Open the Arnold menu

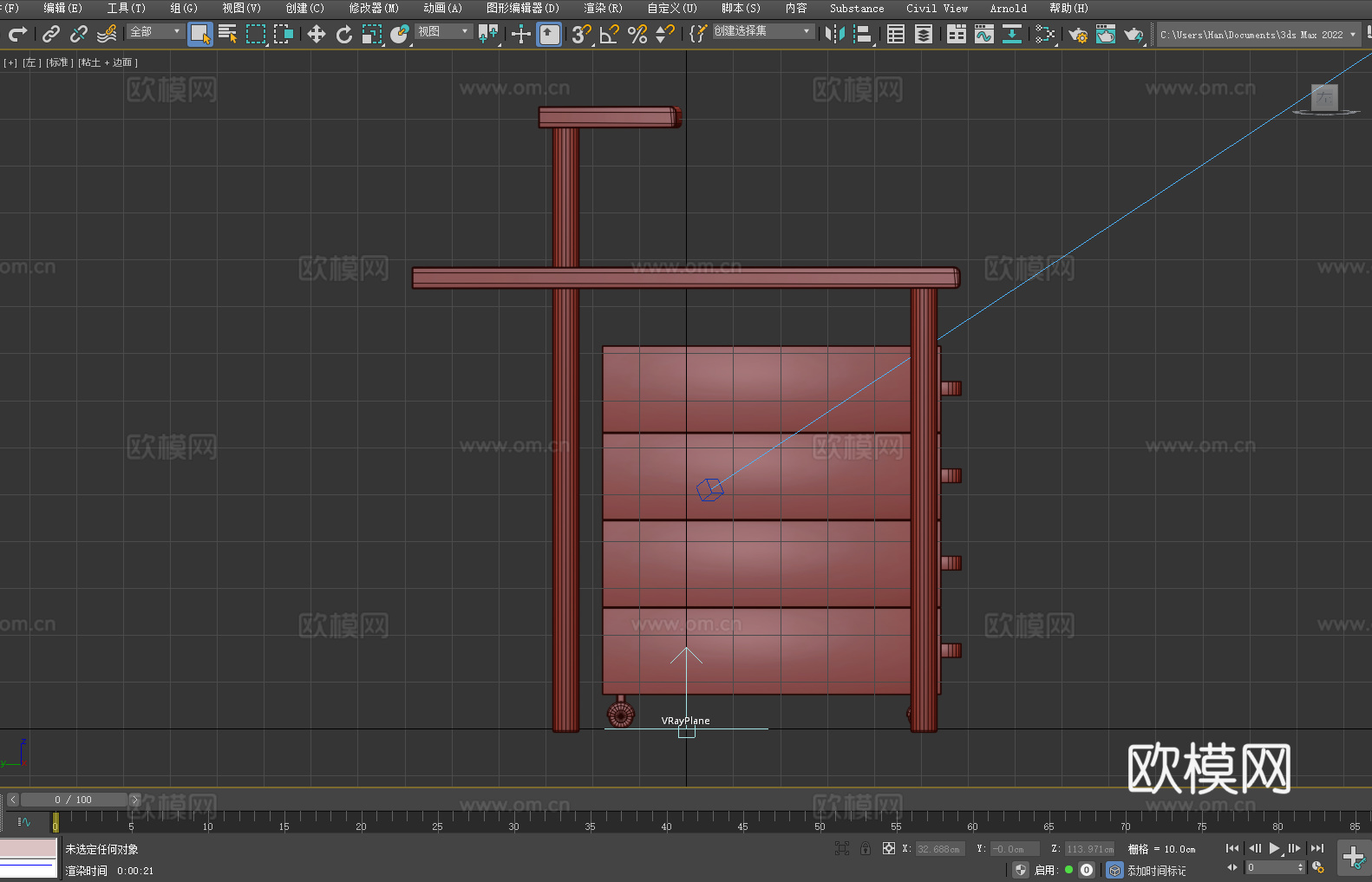[1008, 8]
